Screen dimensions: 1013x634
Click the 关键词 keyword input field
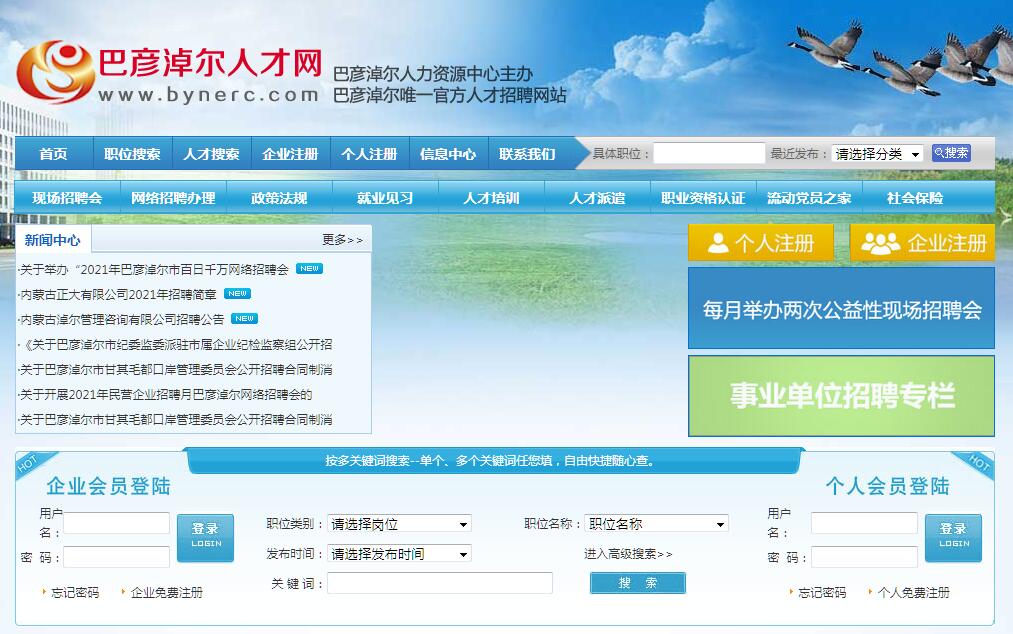click(x=440, y=583)
